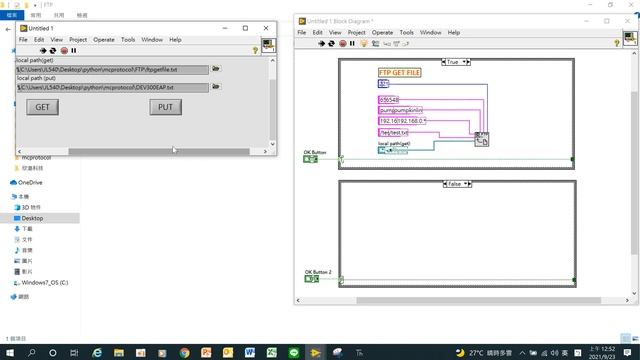640x360 pixels.
Task: Open Excel from the taskbar
Action: pyautogui.click(x=271, y=353)
